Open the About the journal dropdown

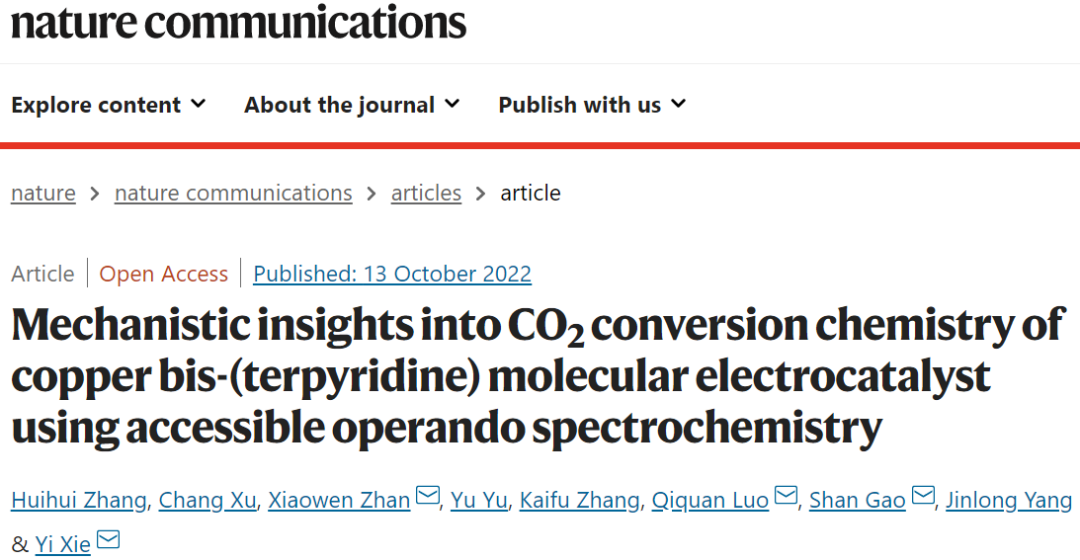coord(352,105)
